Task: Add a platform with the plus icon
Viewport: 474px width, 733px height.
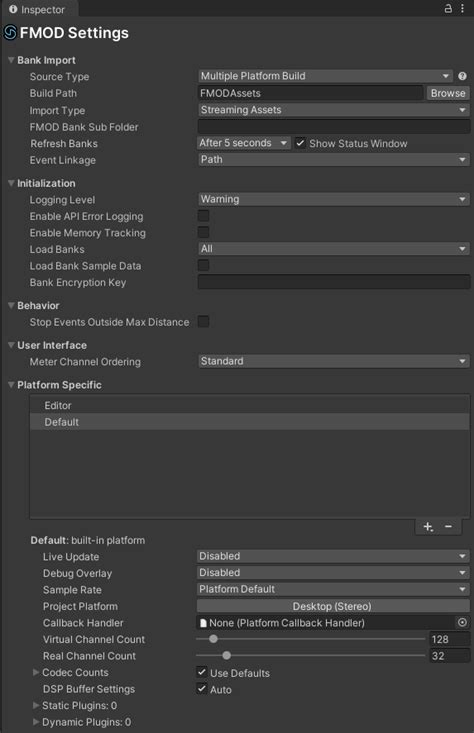Action: coord(428,527)
